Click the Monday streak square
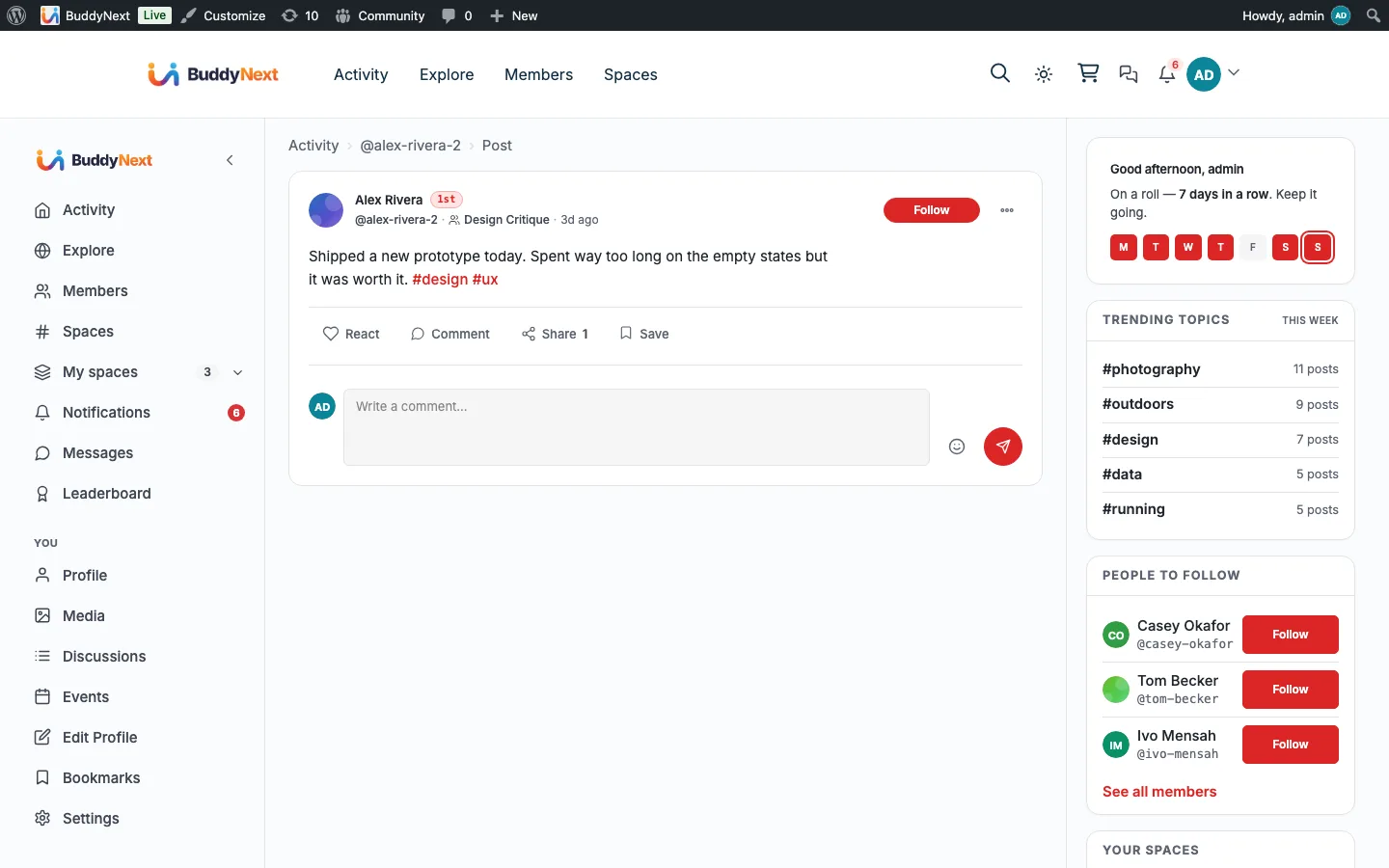This screenshot has width=1389, height=868. pos(1123,247)
